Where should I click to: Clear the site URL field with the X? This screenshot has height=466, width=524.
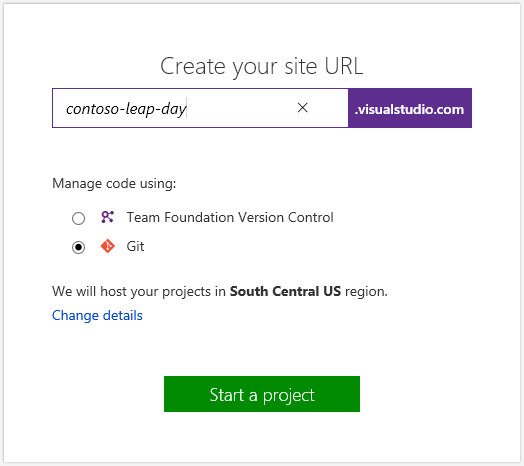(x=302, y=108)
